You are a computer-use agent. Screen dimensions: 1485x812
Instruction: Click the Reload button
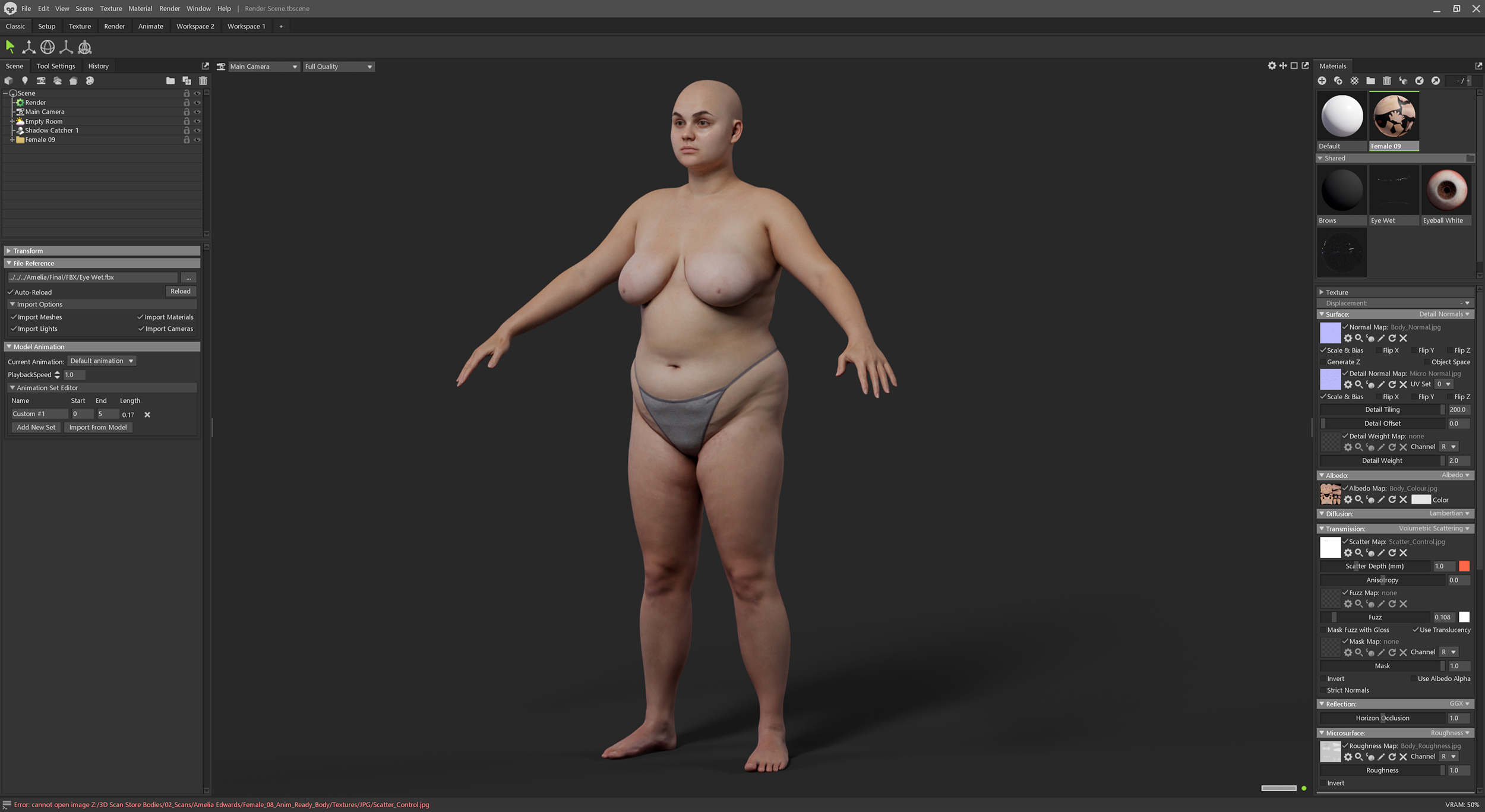click(181, 291)
